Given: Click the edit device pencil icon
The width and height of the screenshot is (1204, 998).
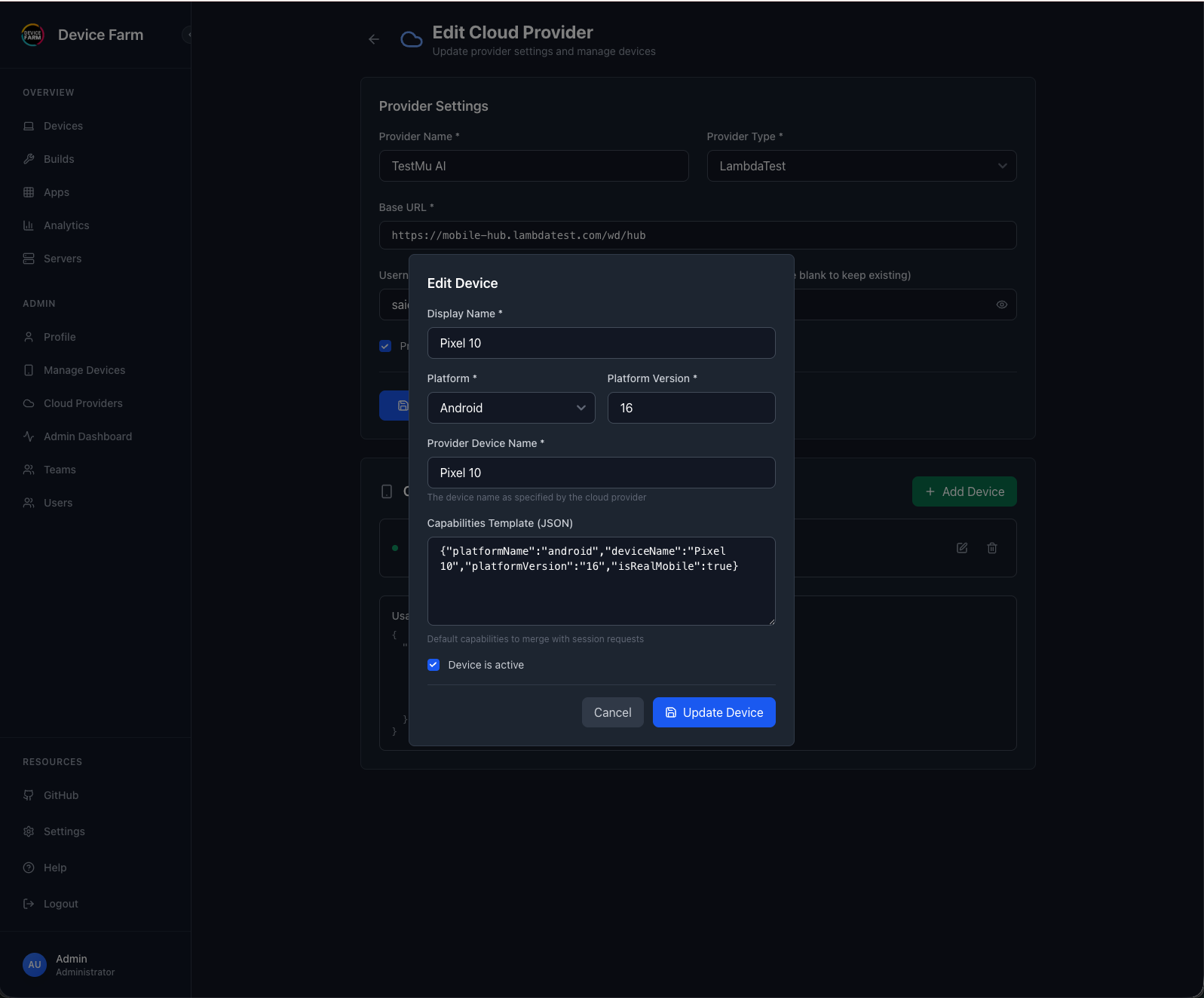Looking at the screenshot, I should coord(962,548).
